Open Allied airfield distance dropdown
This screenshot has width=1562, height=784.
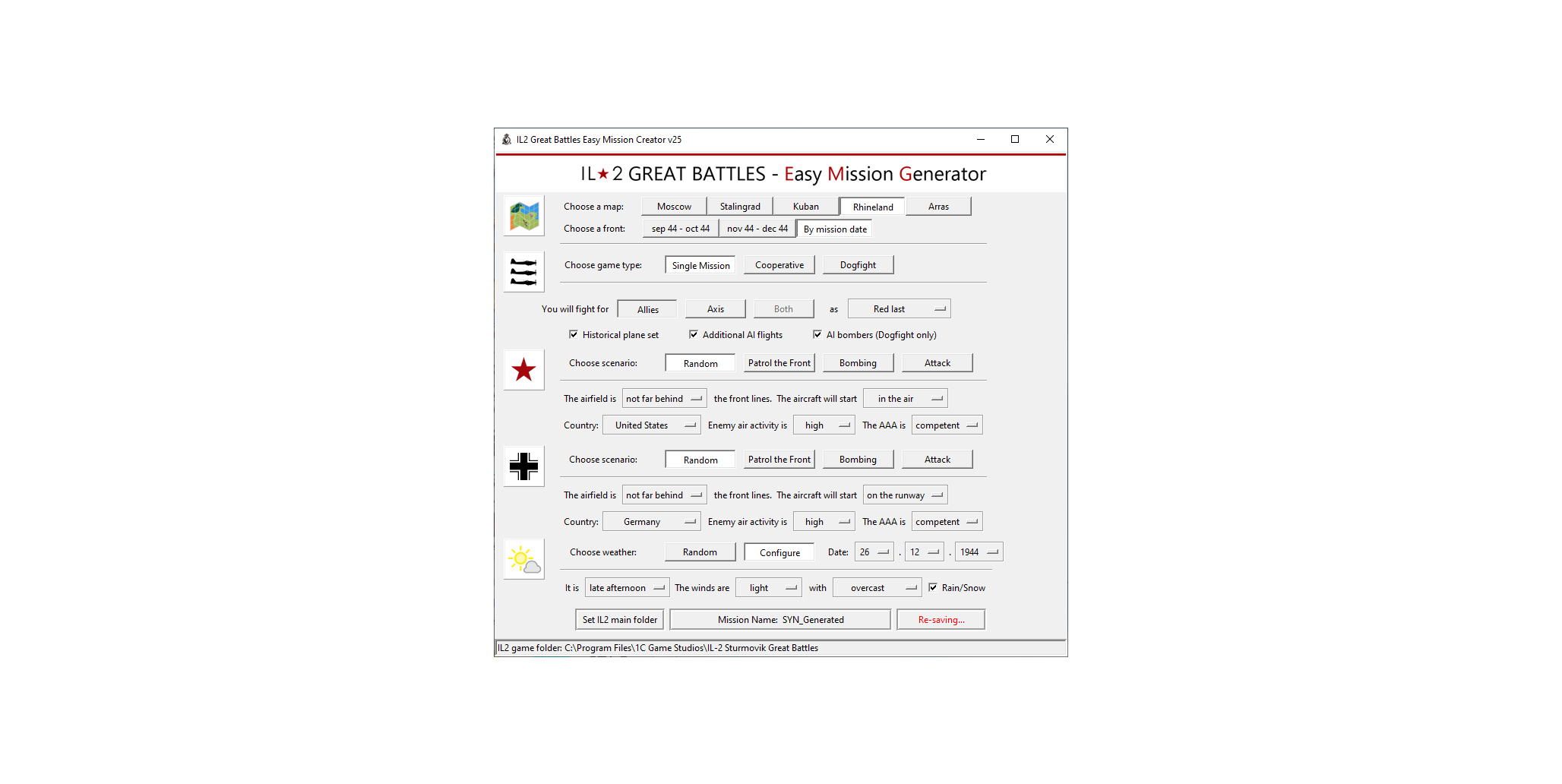point(665,399)
